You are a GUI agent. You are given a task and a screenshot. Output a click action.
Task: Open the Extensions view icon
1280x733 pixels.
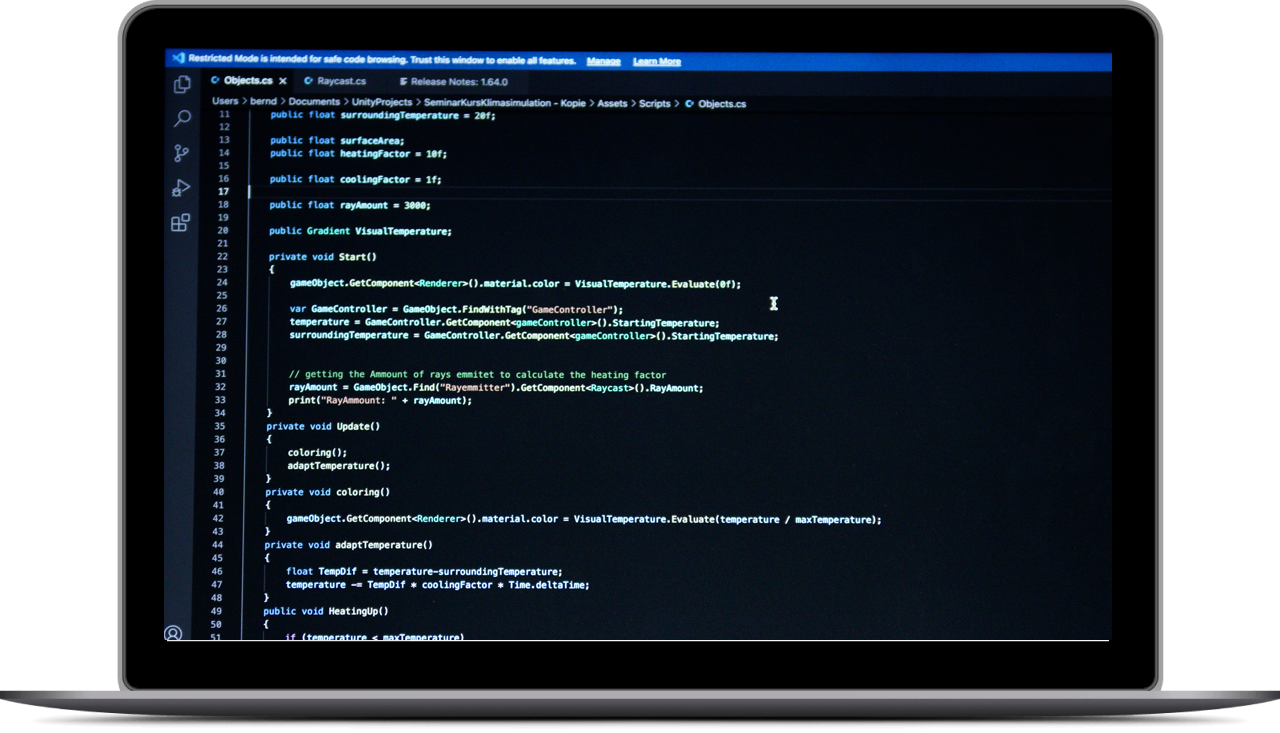(180, 223)
